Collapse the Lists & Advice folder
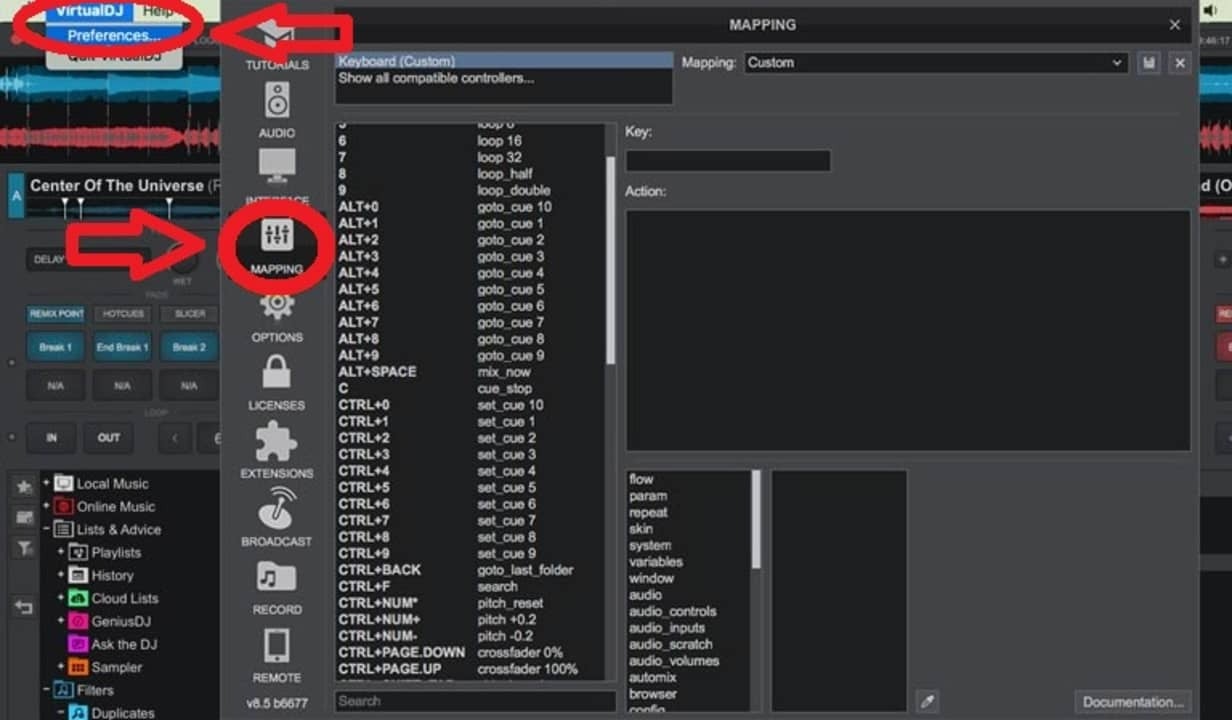The height and width of the screenshot is (720, 1232). [46, 529]
